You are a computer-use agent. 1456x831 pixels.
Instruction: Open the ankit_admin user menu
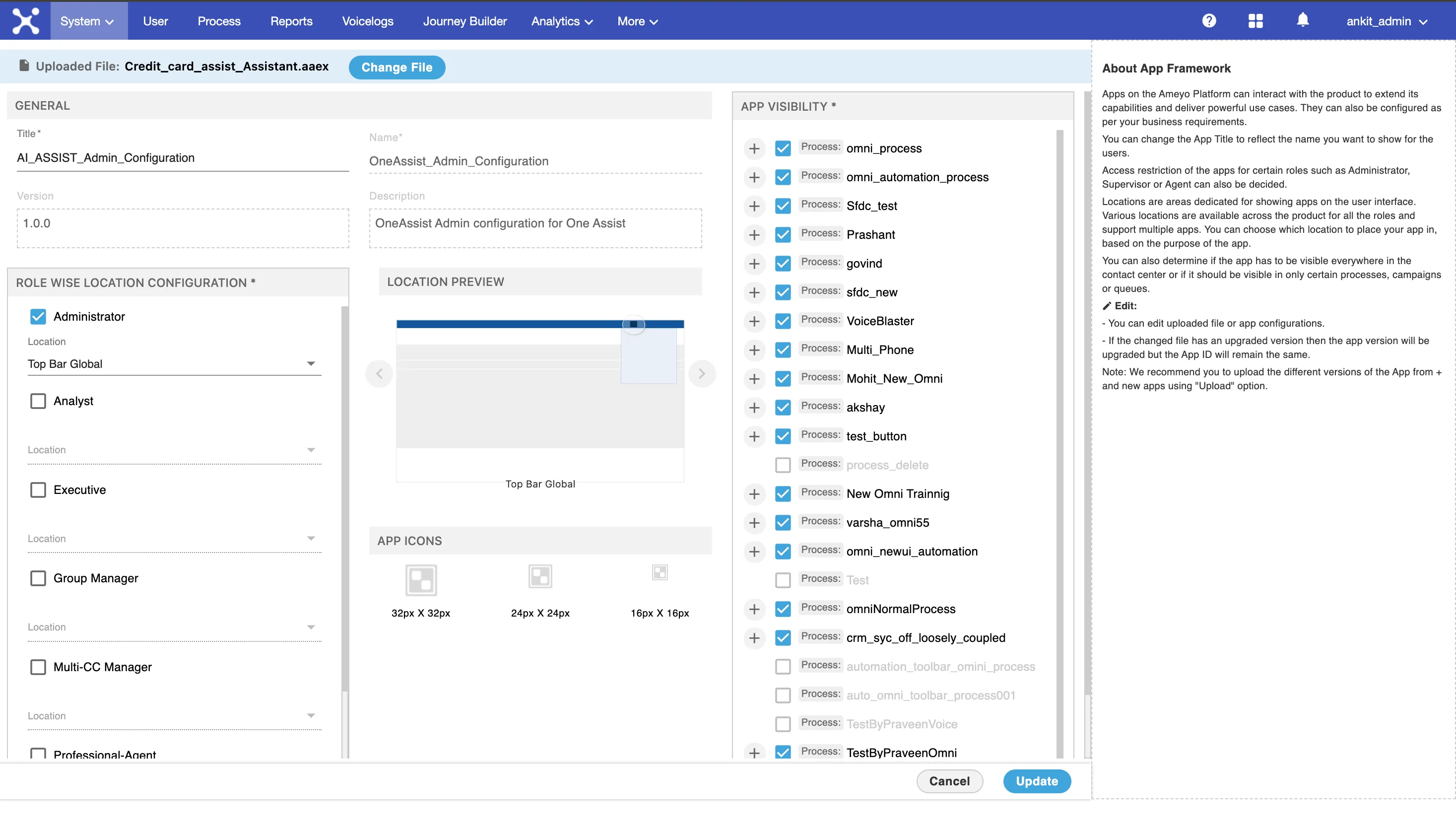(x=1387, y=21)
